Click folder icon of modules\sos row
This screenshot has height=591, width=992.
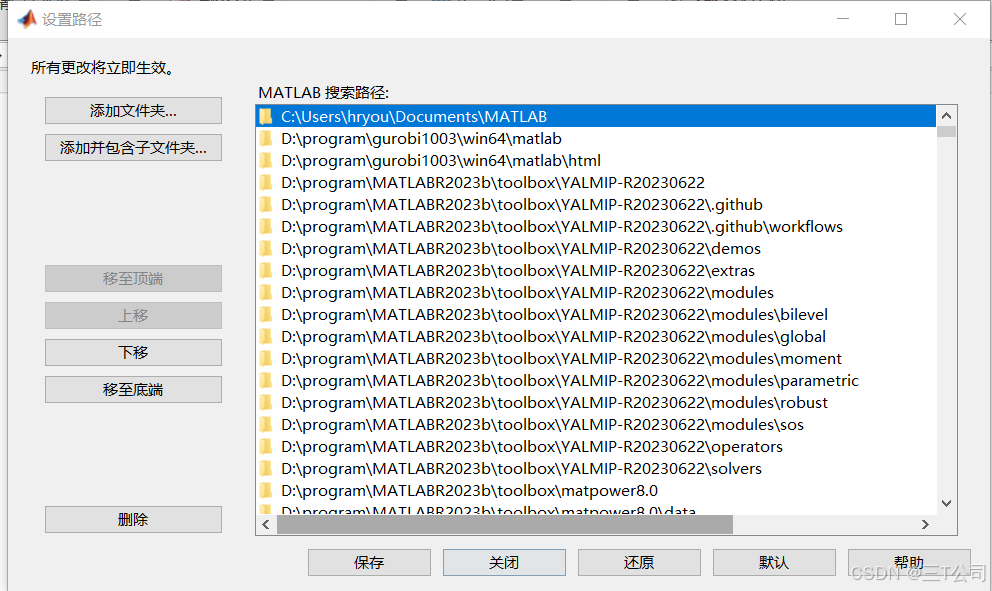[x=266, y=425]
